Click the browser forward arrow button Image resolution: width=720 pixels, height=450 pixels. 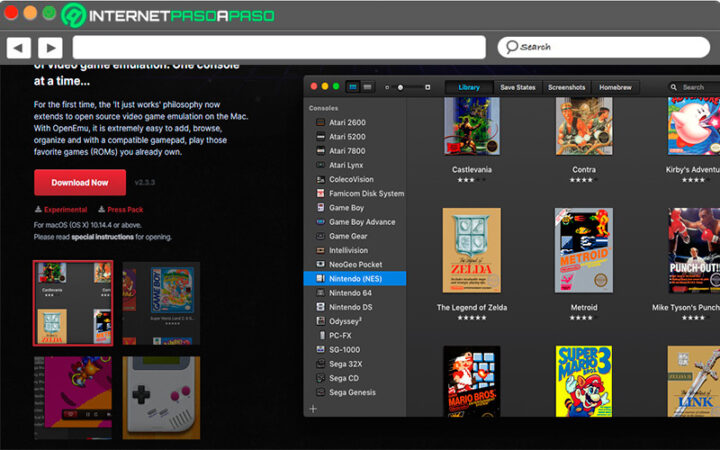[50, 47]
